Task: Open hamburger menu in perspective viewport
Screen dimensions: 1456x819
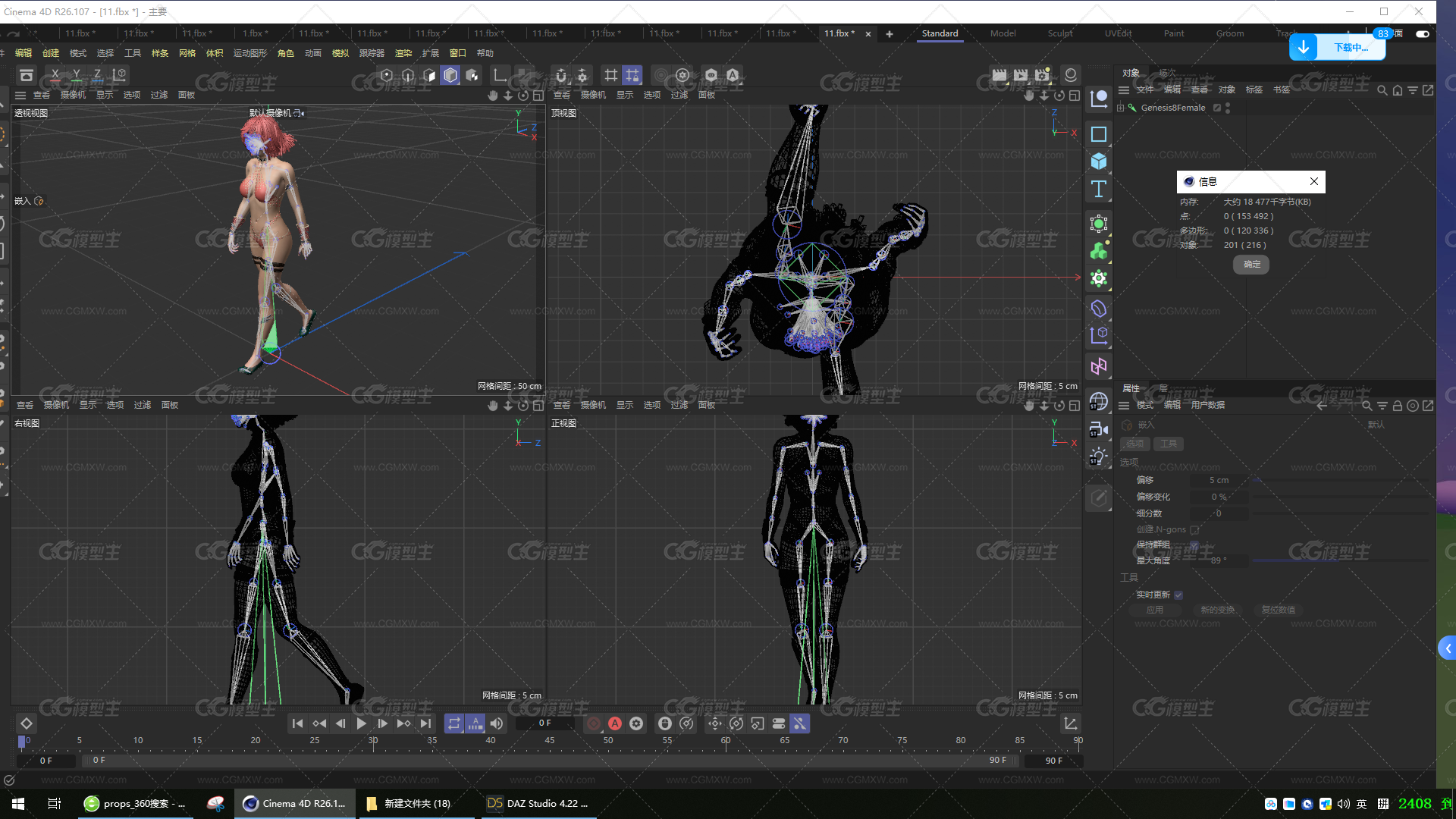Action: [x=20, y=95]
